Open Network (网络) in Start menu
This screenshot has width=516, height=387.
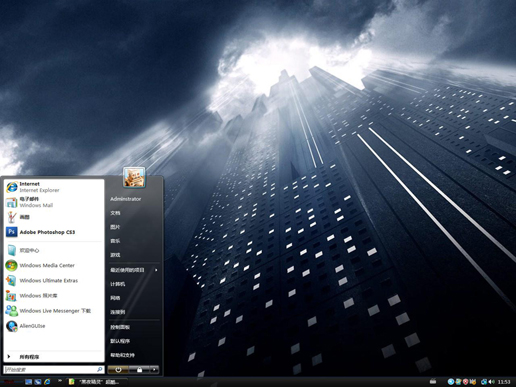click(x=115, y=298)
